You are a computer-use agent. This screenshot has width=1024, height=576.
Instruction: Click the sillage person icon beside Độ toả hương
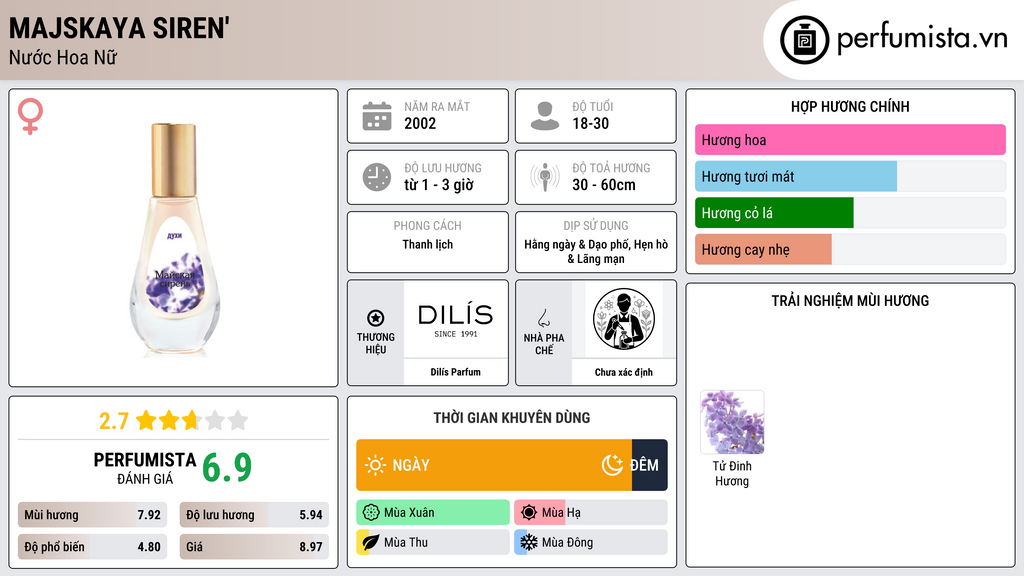click(x=545, y=177)
